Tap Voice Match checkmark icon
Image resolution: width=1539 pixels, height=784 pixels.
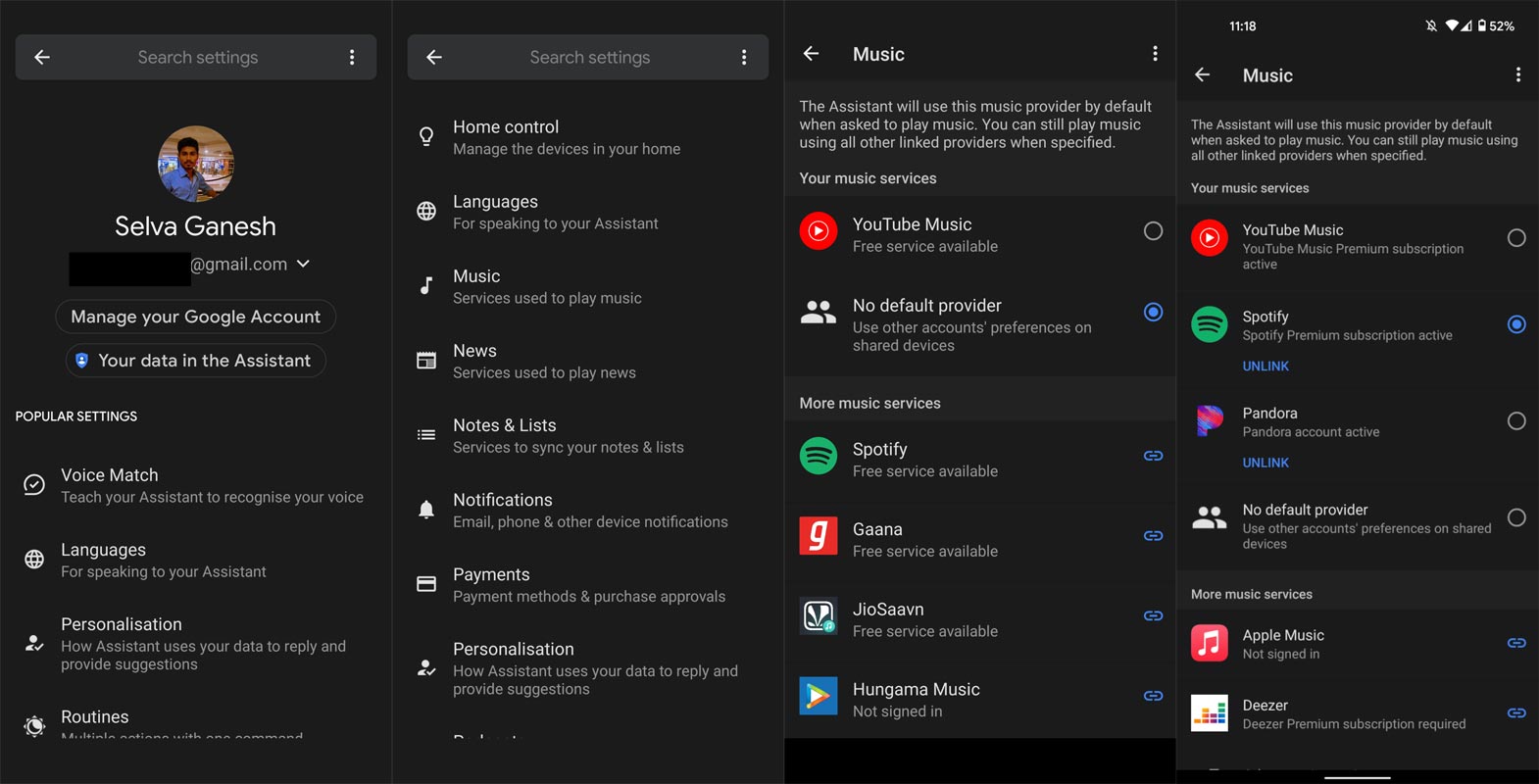pos(34,484)
